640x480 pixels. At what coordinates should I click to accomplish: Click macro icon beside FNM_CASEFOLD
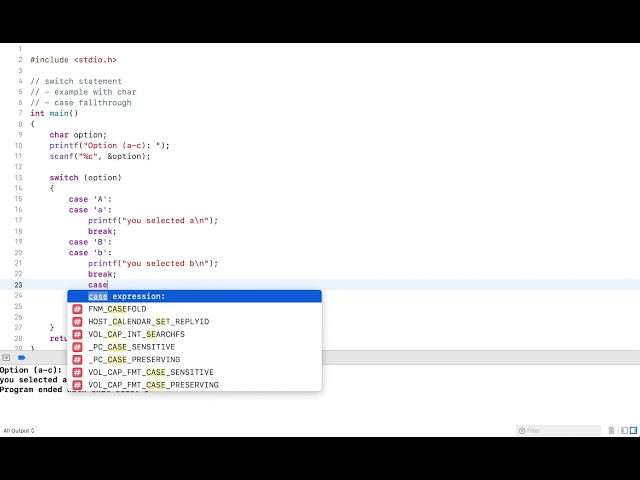pyautogui.click(x=77, y=309)
